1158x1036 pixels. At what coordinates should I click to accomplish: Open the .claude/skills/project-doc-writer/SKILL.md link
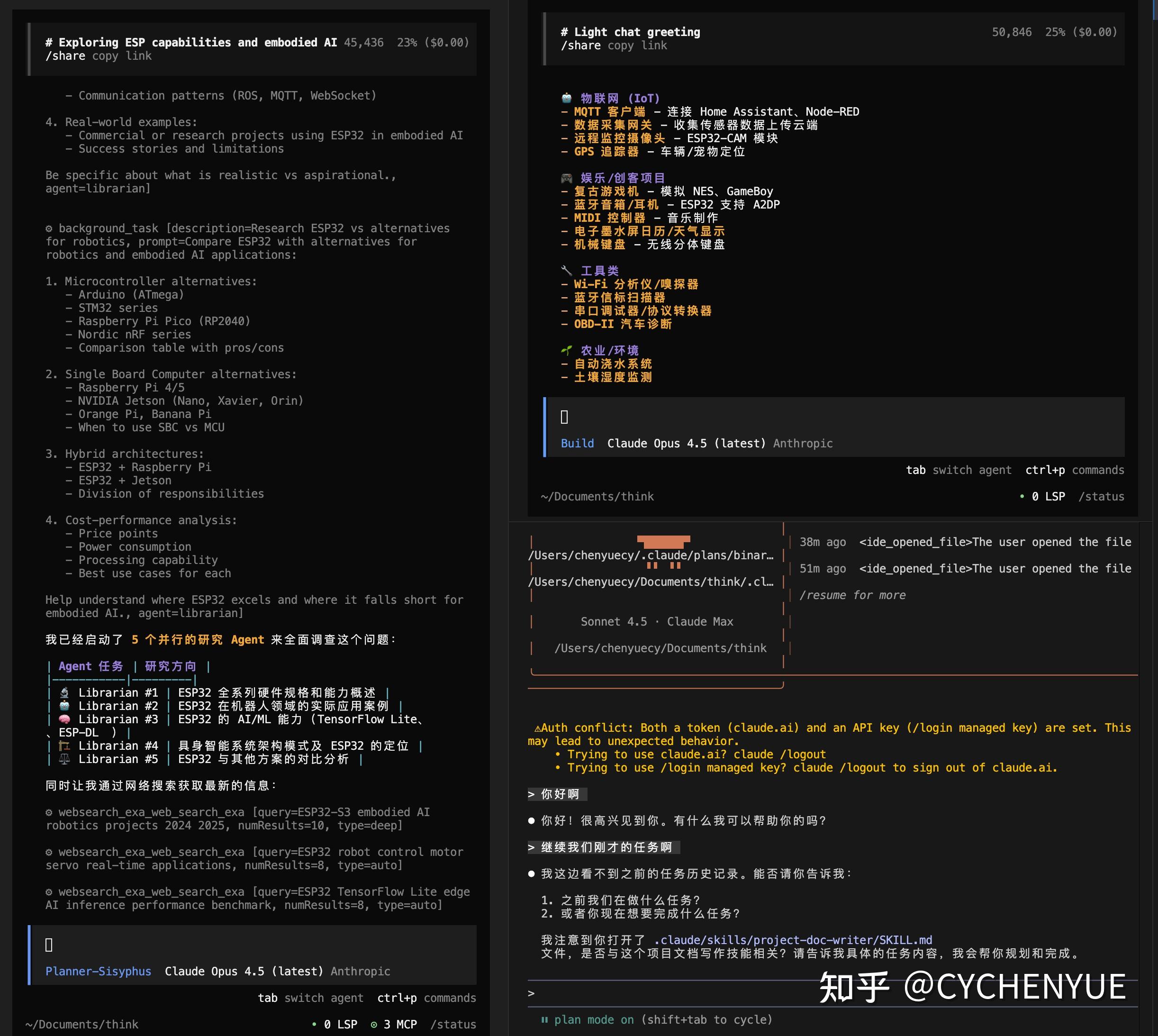click(x=793, y=940)
